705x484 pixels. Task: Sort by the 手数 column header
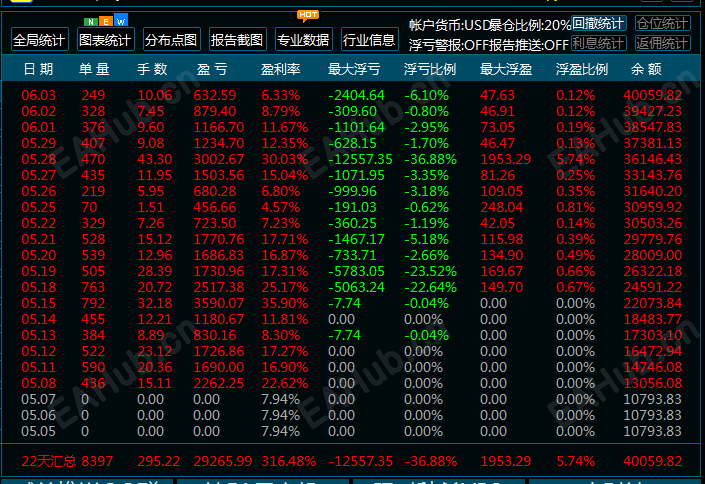tap(152, 69)
